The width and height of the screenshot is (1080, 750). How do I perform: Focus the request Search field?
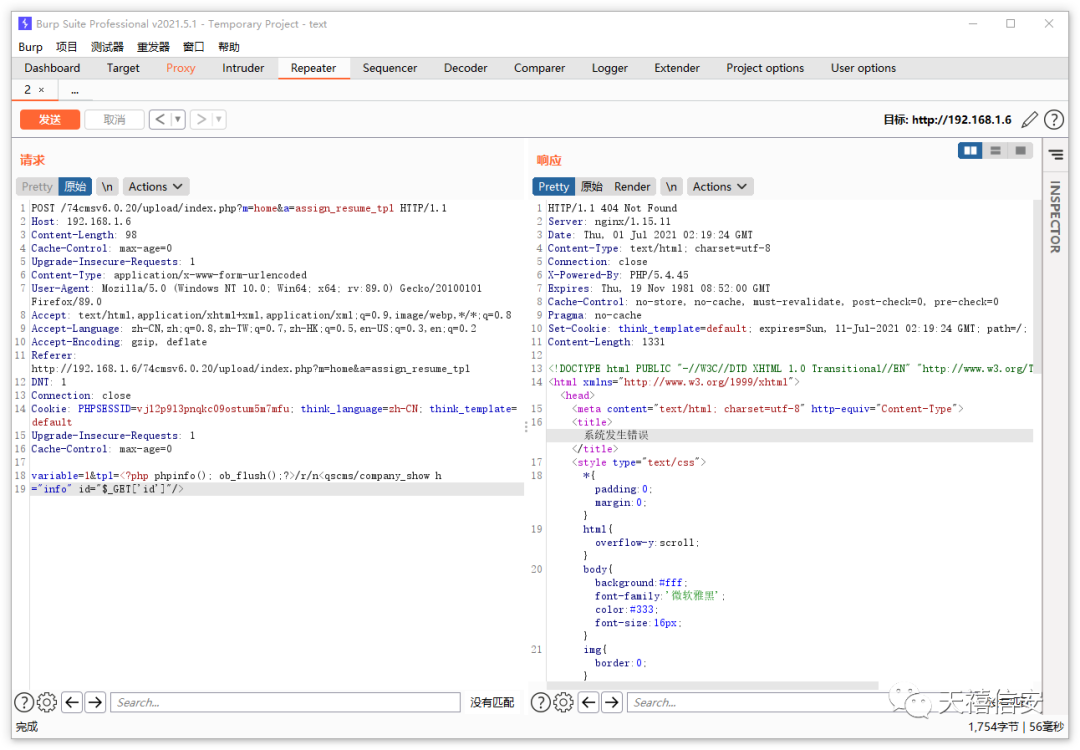pyautogui.click(x=285, y=702)
